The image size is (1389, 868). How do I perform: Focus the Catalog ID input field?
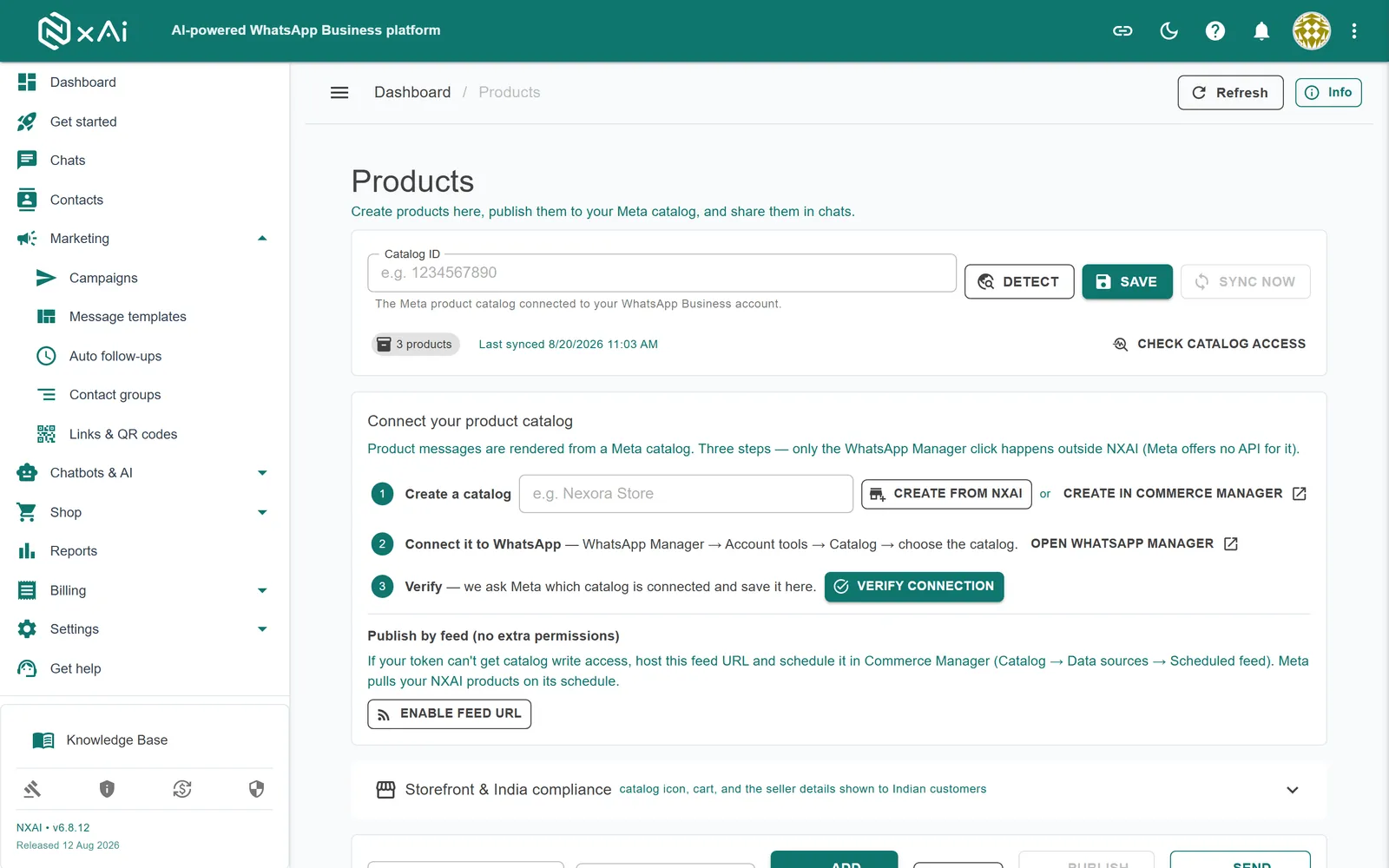coord(662,273)
